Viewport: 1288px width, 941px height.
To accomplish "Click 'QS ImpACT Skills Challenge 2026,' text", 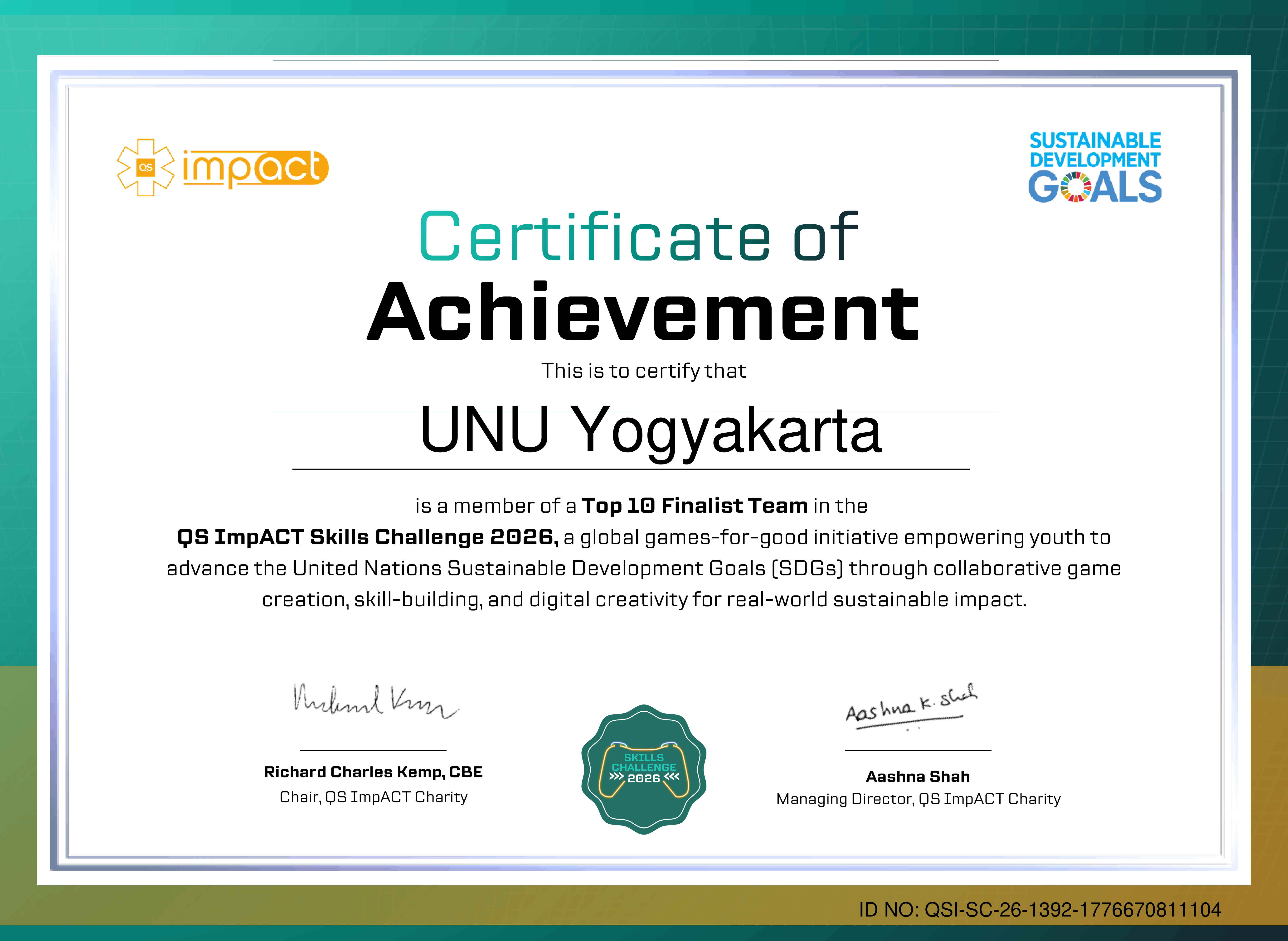I will pyautogui.click(x=368, y=537).
